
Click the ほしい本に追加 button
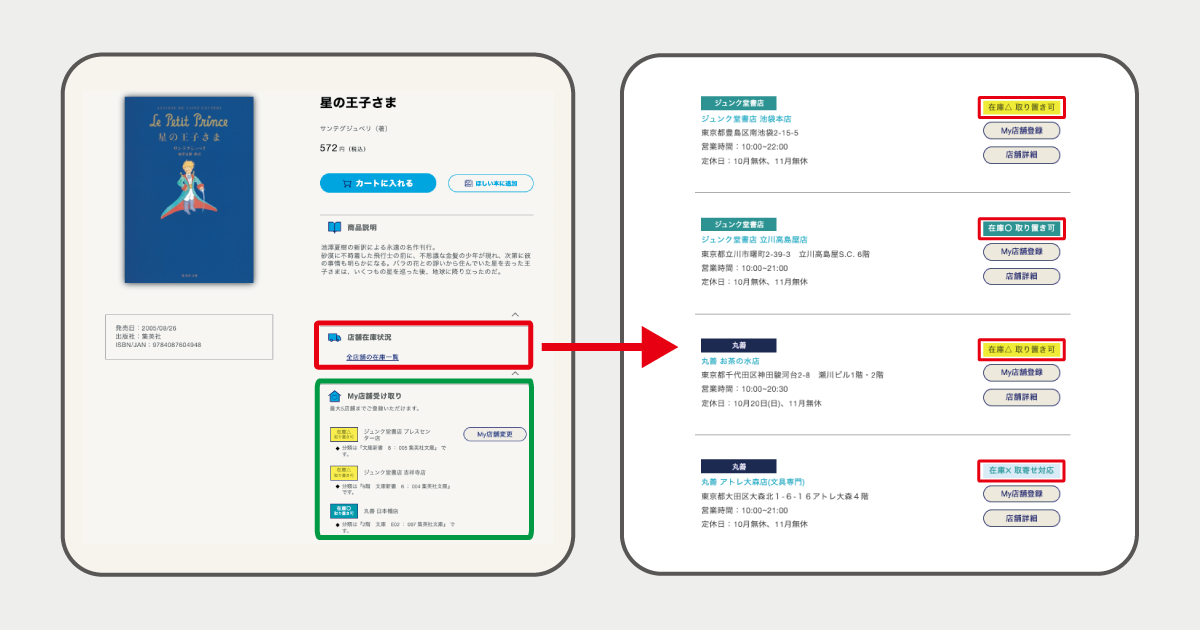click(x=490, y=183)
